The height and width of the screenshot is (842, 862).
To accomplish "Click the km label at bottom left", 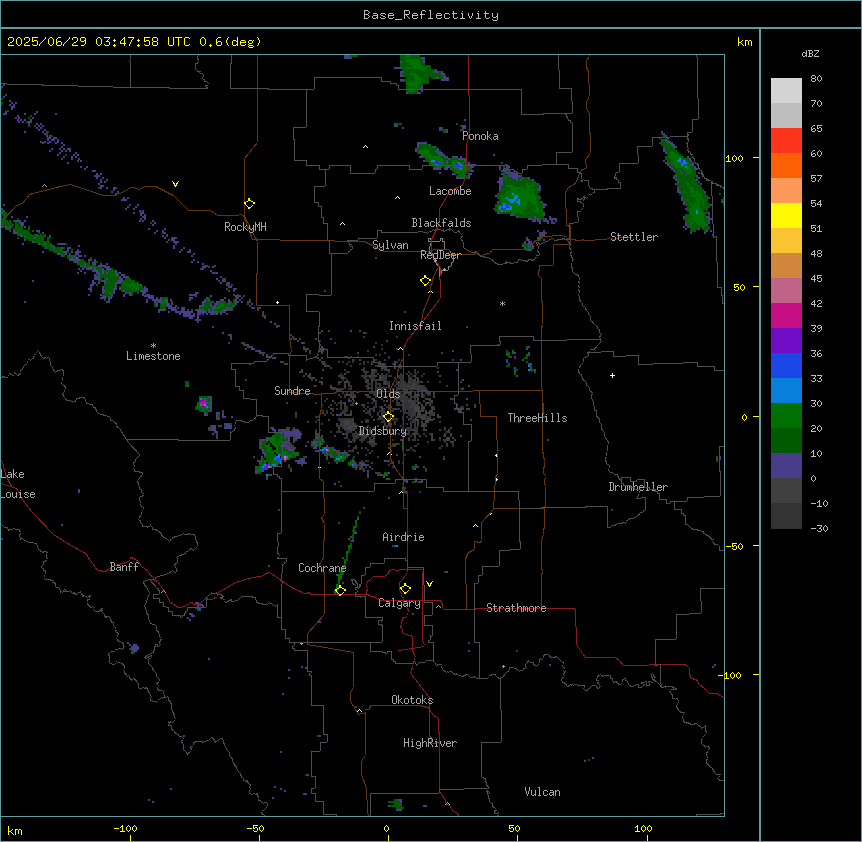I will pos(15,830).
